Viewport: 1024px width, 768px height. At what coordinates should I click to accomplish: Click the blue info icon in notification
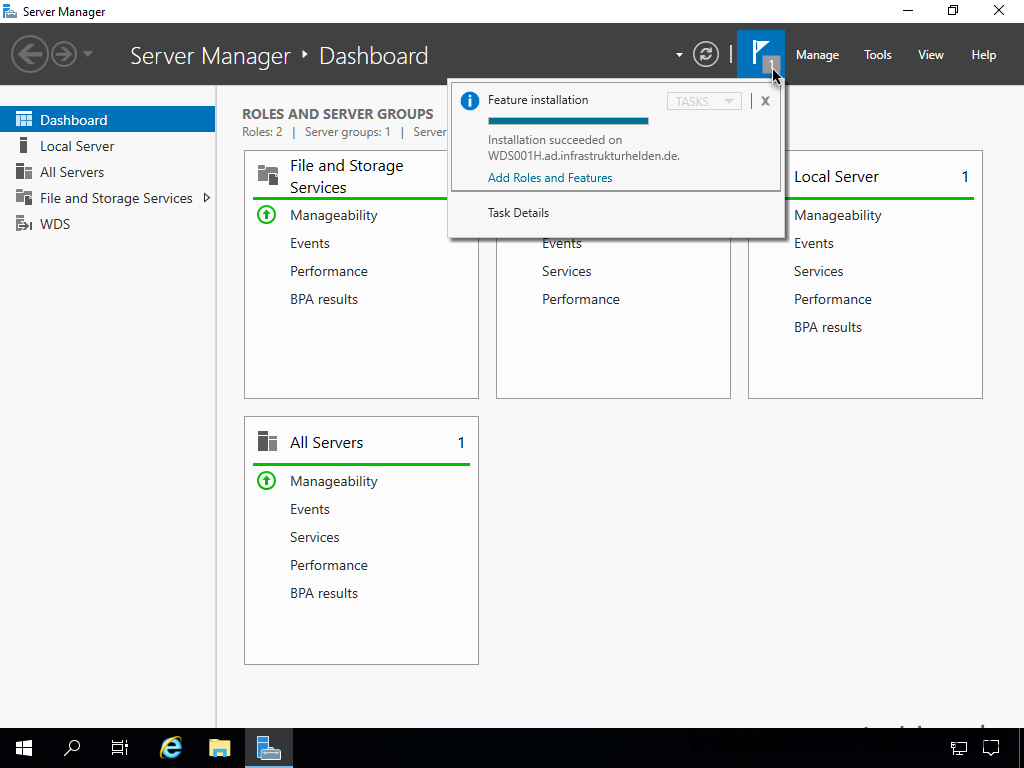coord(470,101)
